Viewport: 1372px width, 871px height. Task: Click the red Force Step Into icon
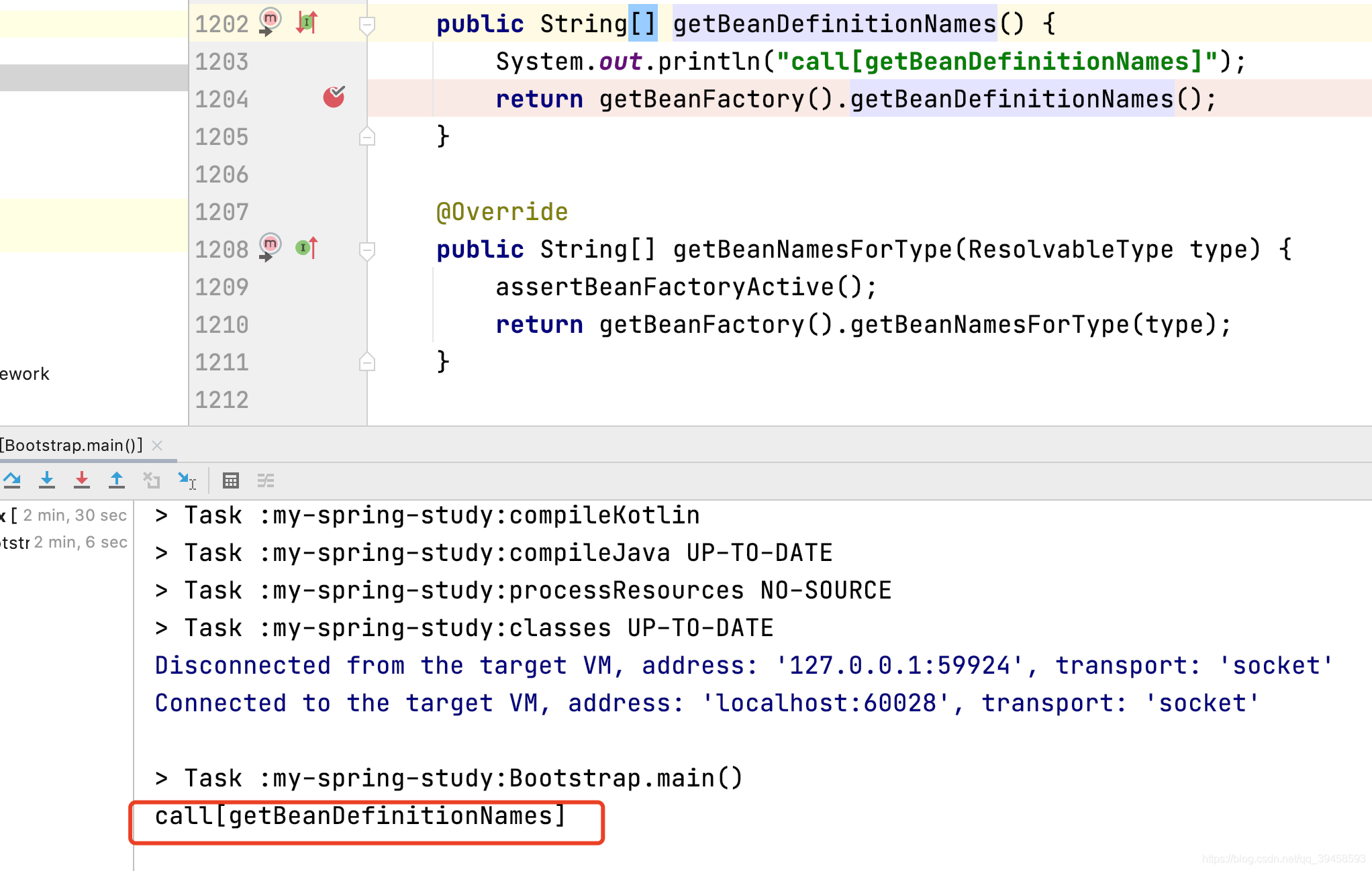point(82,480)
